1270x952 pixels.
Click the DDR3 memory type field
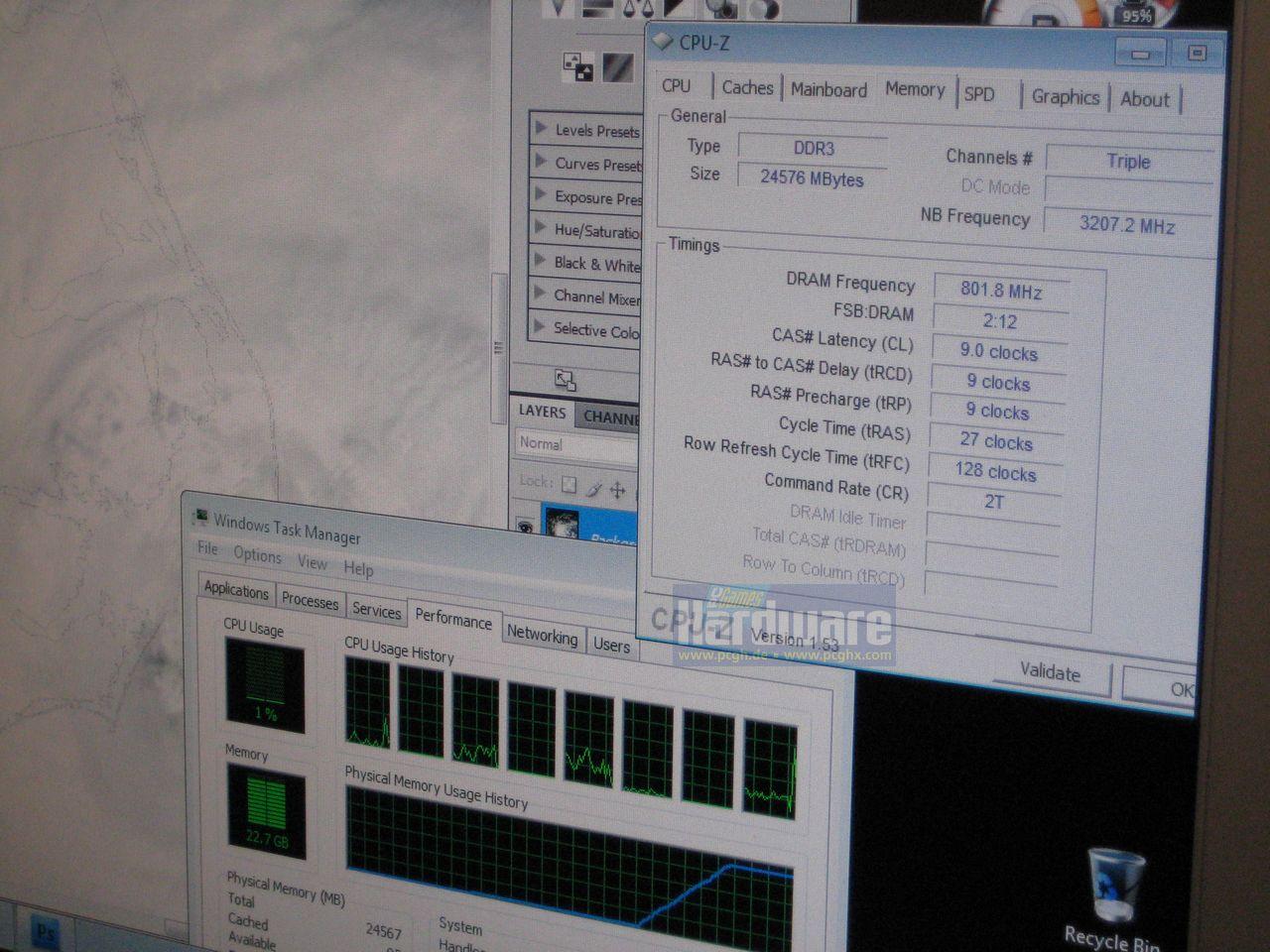pos(813,149)
